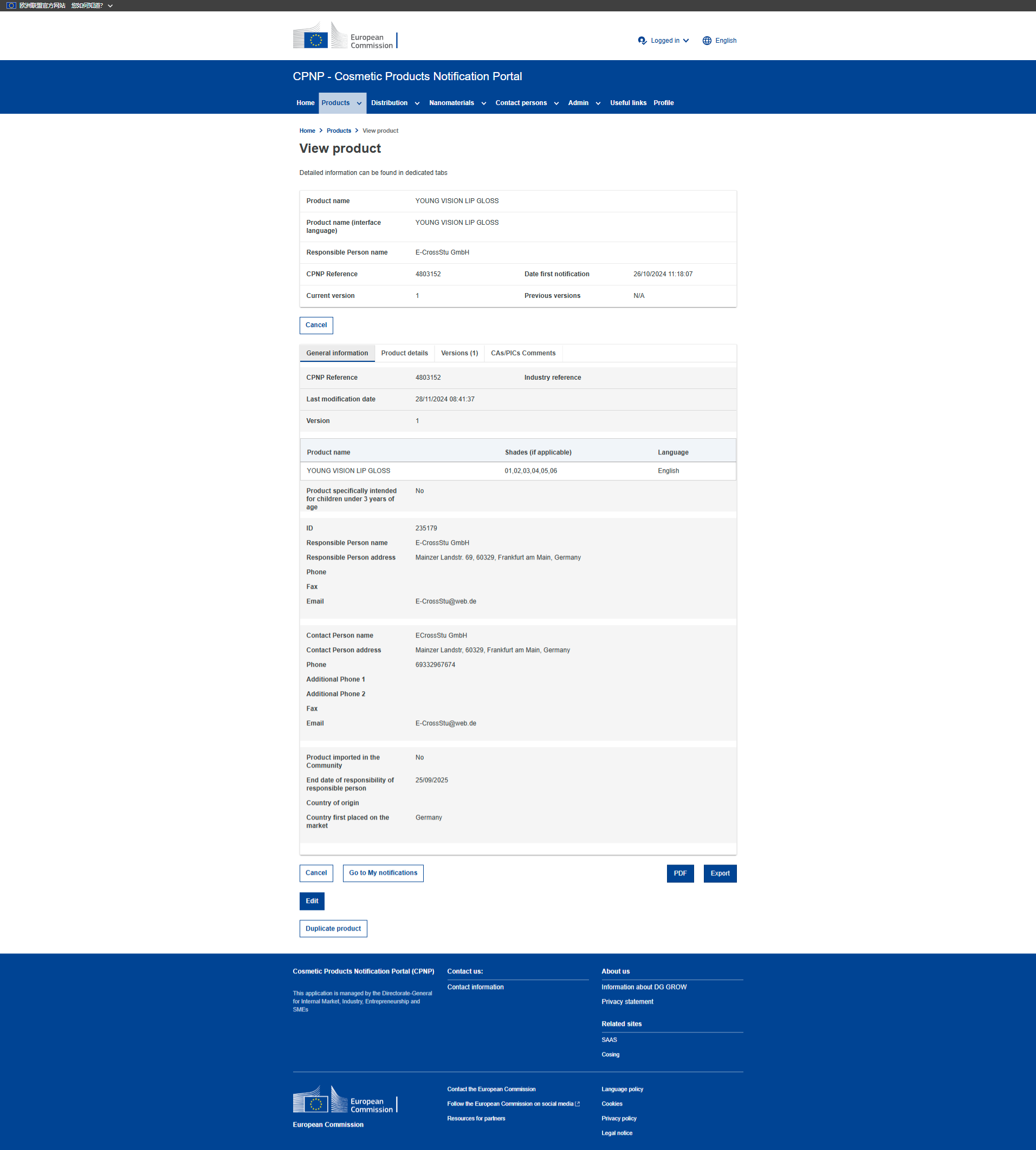The height and width of the screenshot is (1150, 1036).
Task: Click the Cancel button beside Go to My notifications
Action: point(316,873)
